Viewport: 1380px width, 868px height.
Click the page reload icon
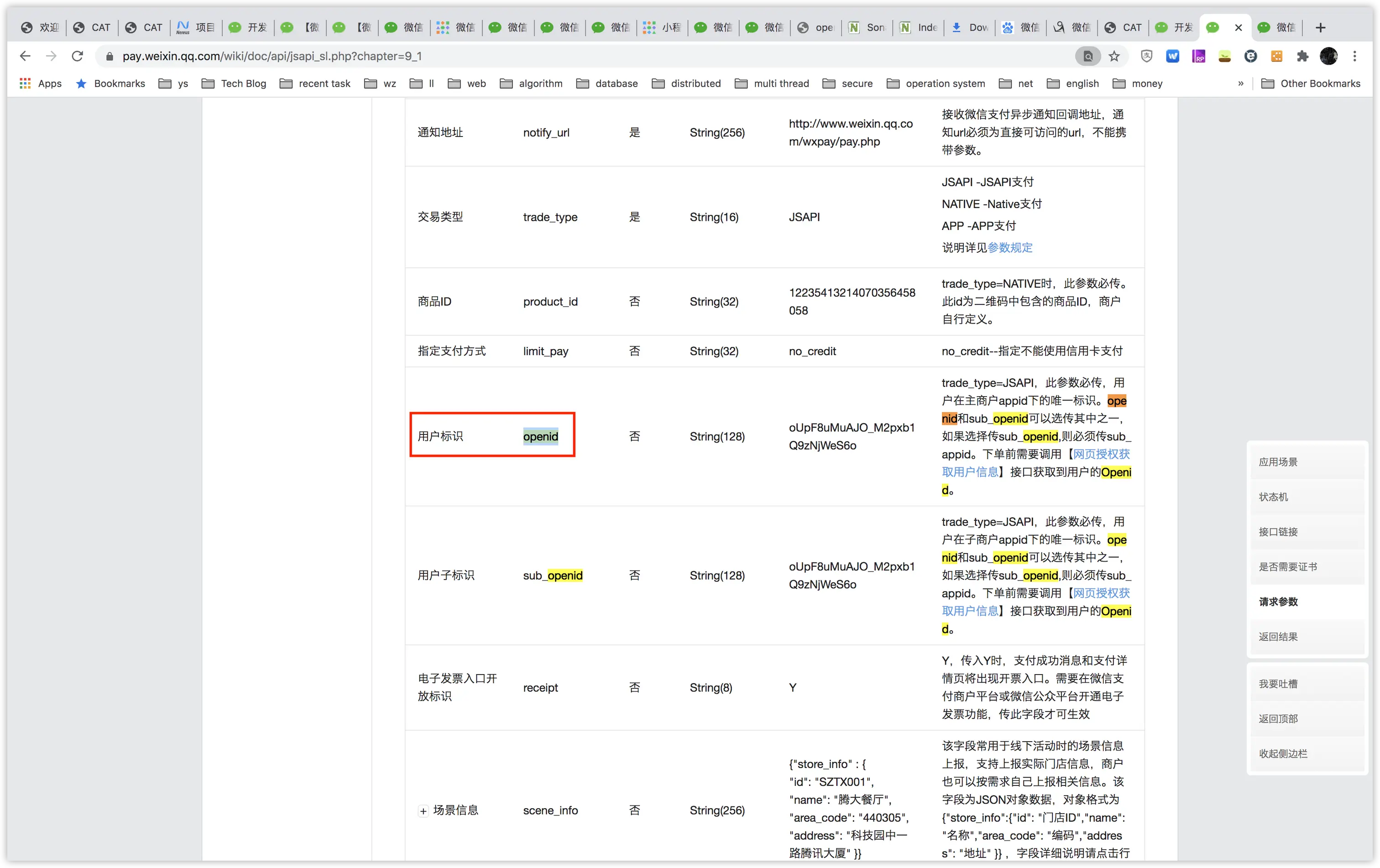78,56
